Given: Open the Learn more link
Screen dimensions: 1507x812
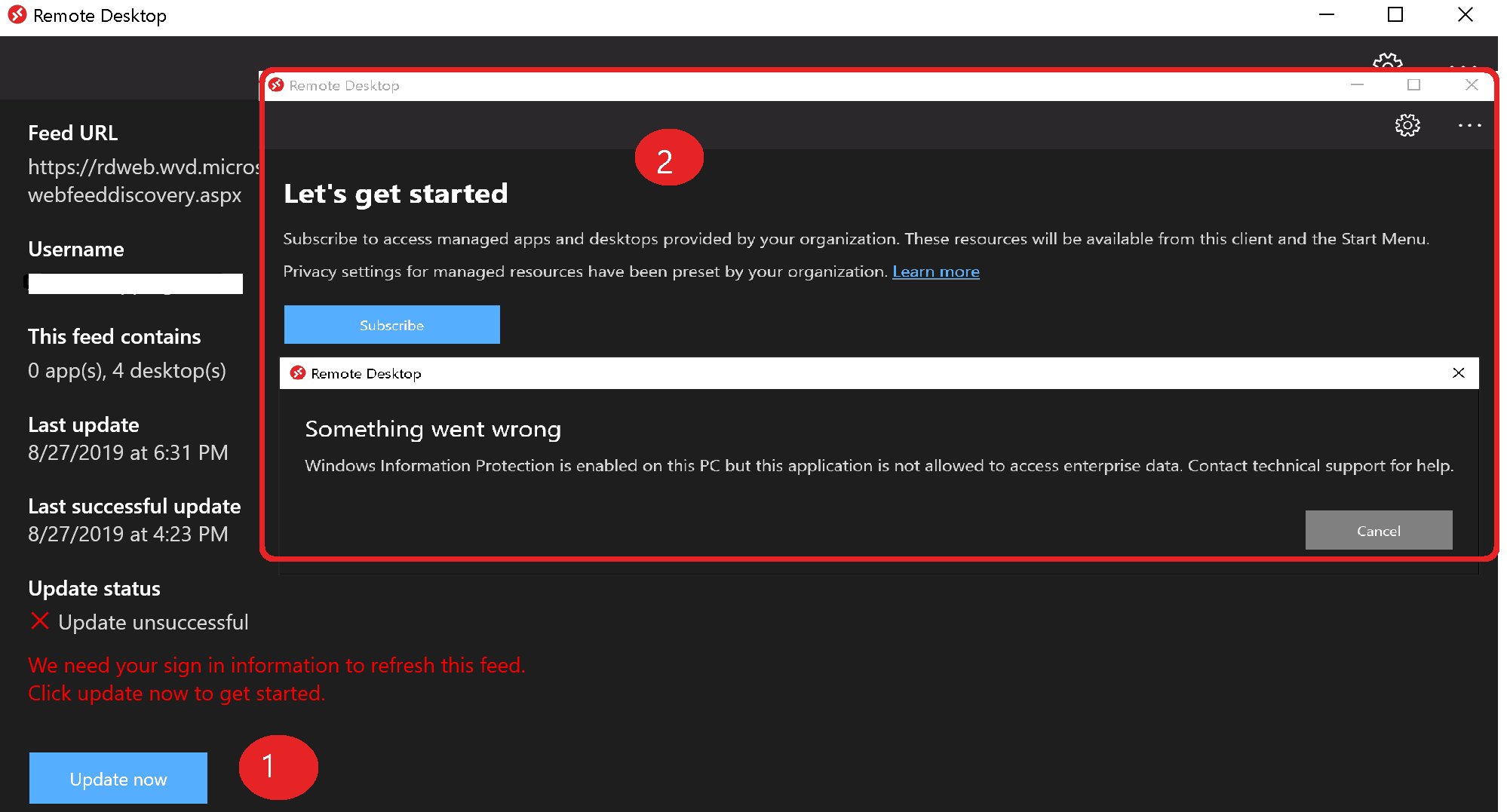Looking at the screenshot, I should click(x=936, y=271).
